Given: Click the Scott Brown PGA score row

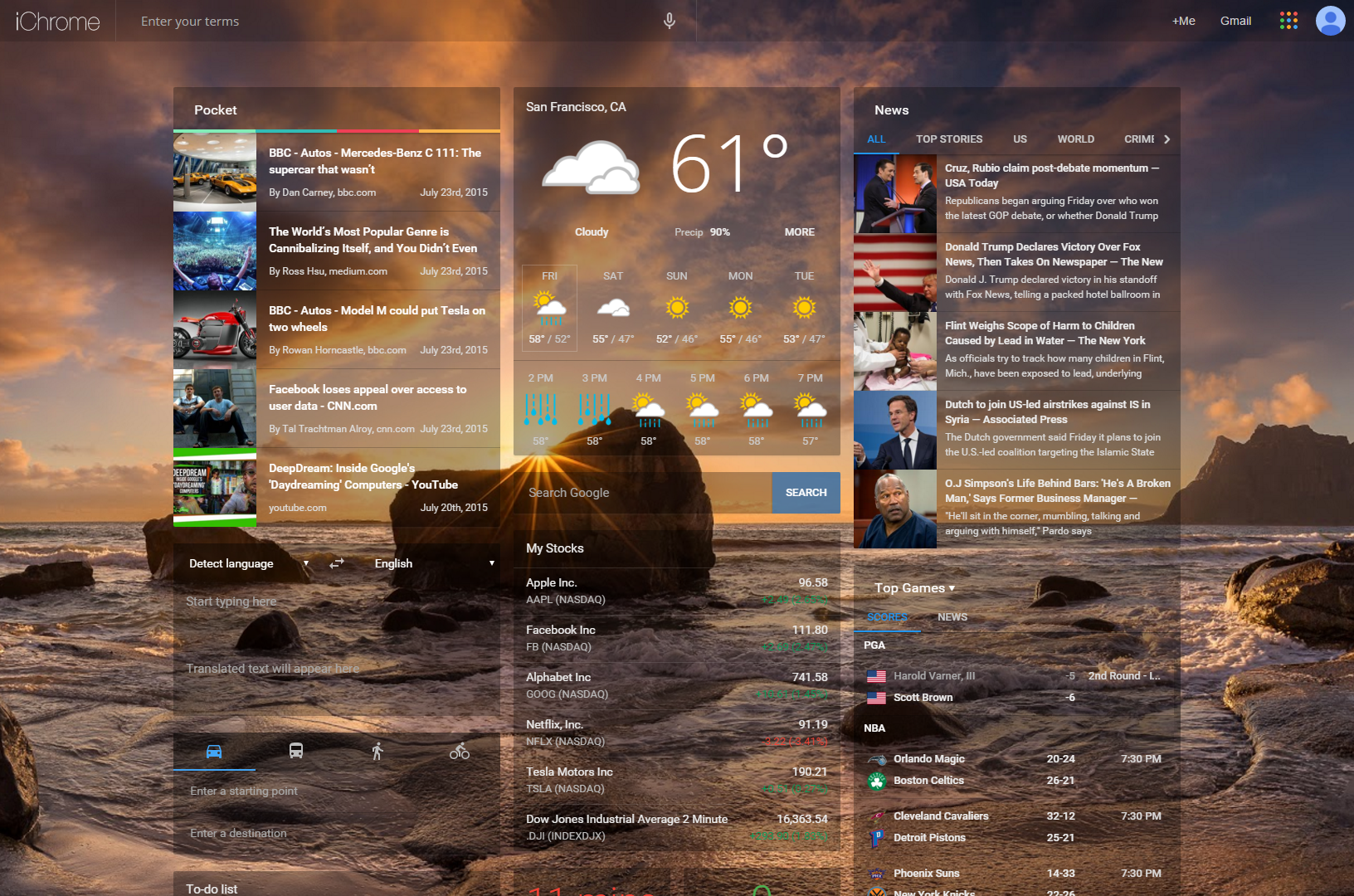Looking at the screenshot, I should click(x=1017, y=698).
